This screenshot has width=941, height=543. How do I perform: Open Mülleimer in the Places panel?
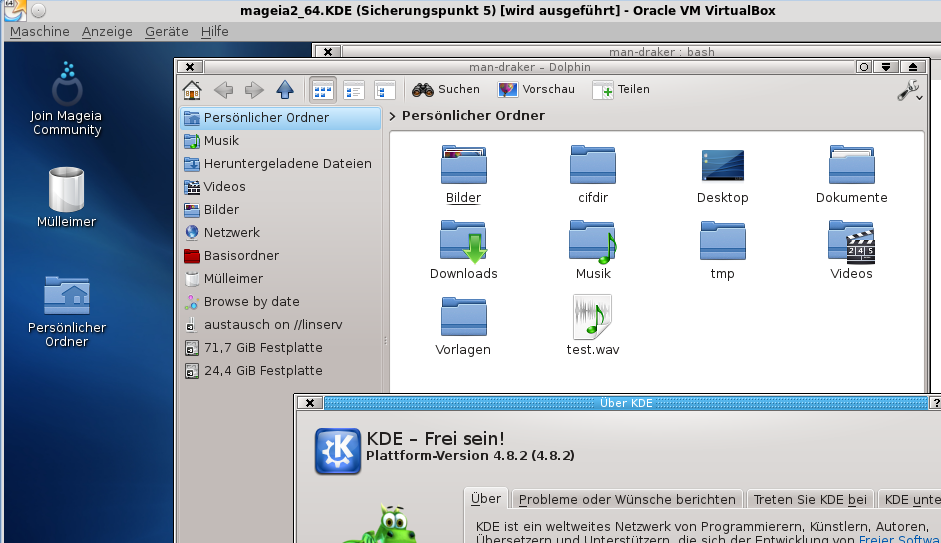[x=280, y=278]
